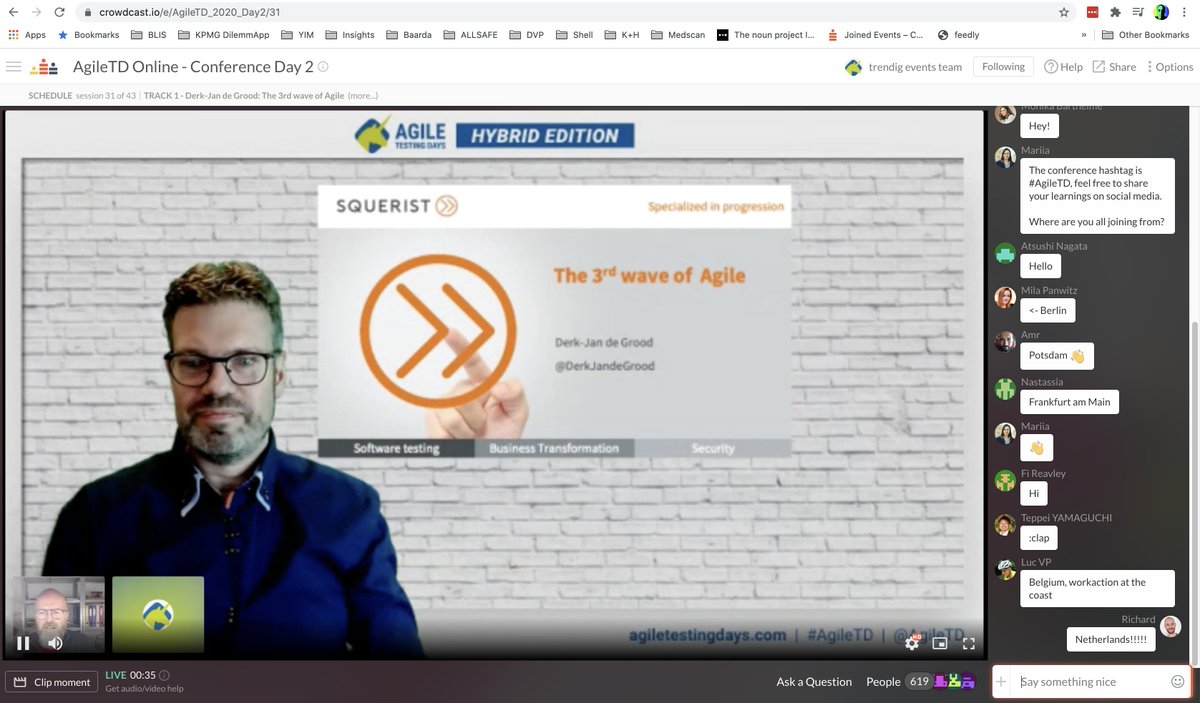This screenshot has height=703, width=1200.
Task: Enable picture-in-picture mode icon
Action: point(940,643)
